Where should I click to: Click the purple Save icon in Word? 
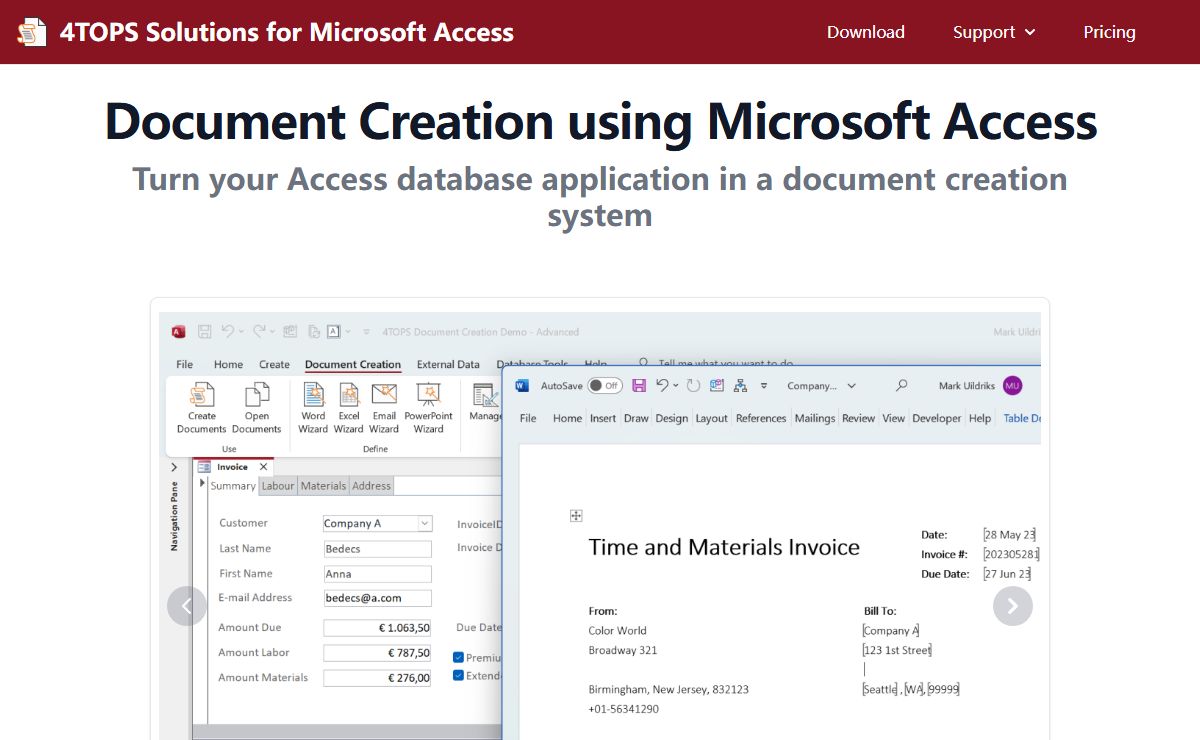pyautogui.click(x=639, y=385)
